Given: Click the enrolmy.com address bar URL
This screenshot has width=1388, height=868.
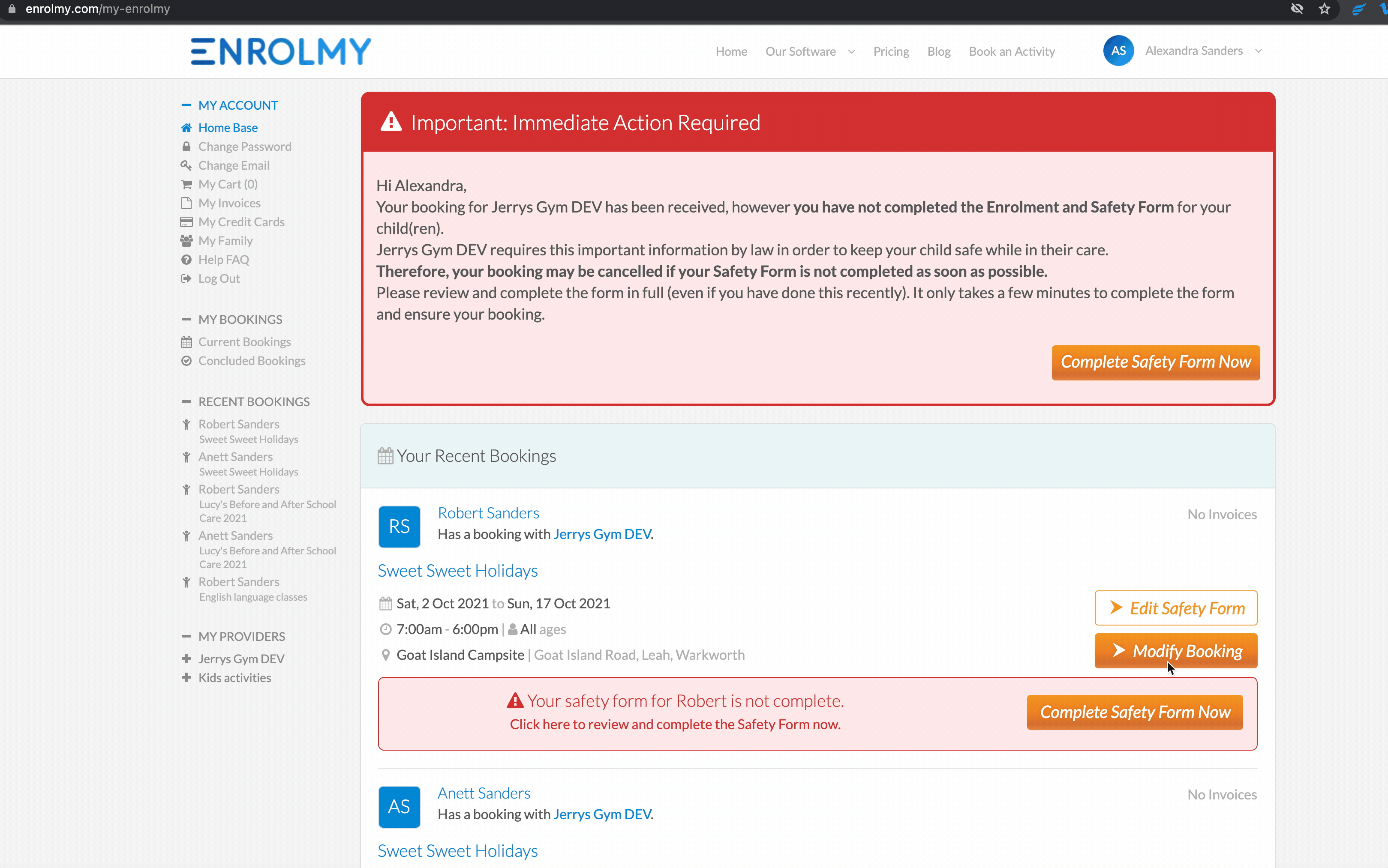Looking at the screenshot, I should (x=98, y=9).
